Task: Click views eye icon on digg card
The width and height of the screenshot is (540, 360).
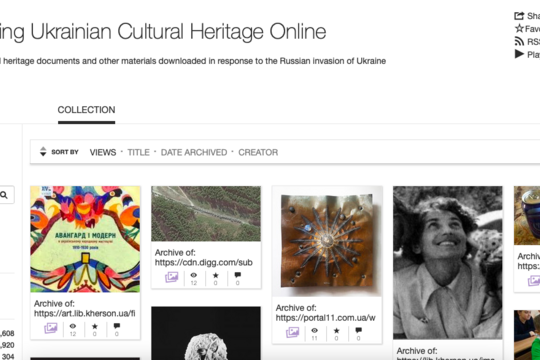Action: [194, 275]
